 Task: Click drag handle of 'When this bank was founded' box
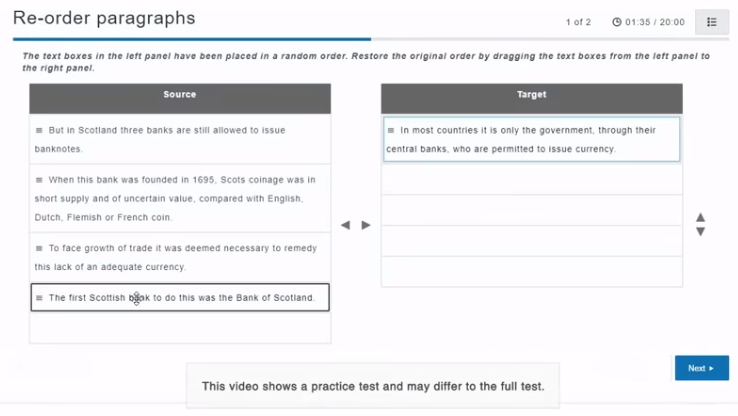pyautogui.click(x=39, y=180)
